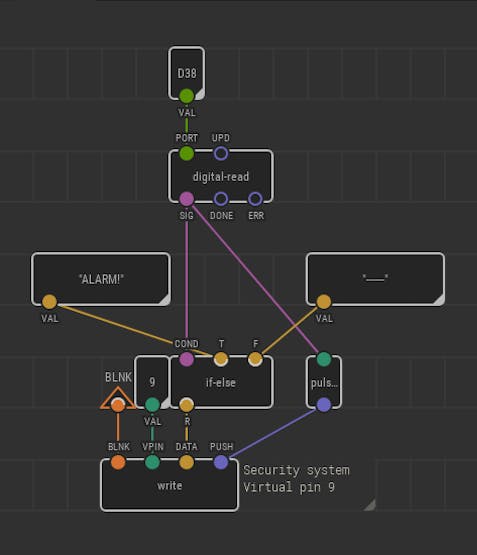Click the VAL output pin of ALARM! node
Viewport: 477px width, 555px height.
coord(50,302)
